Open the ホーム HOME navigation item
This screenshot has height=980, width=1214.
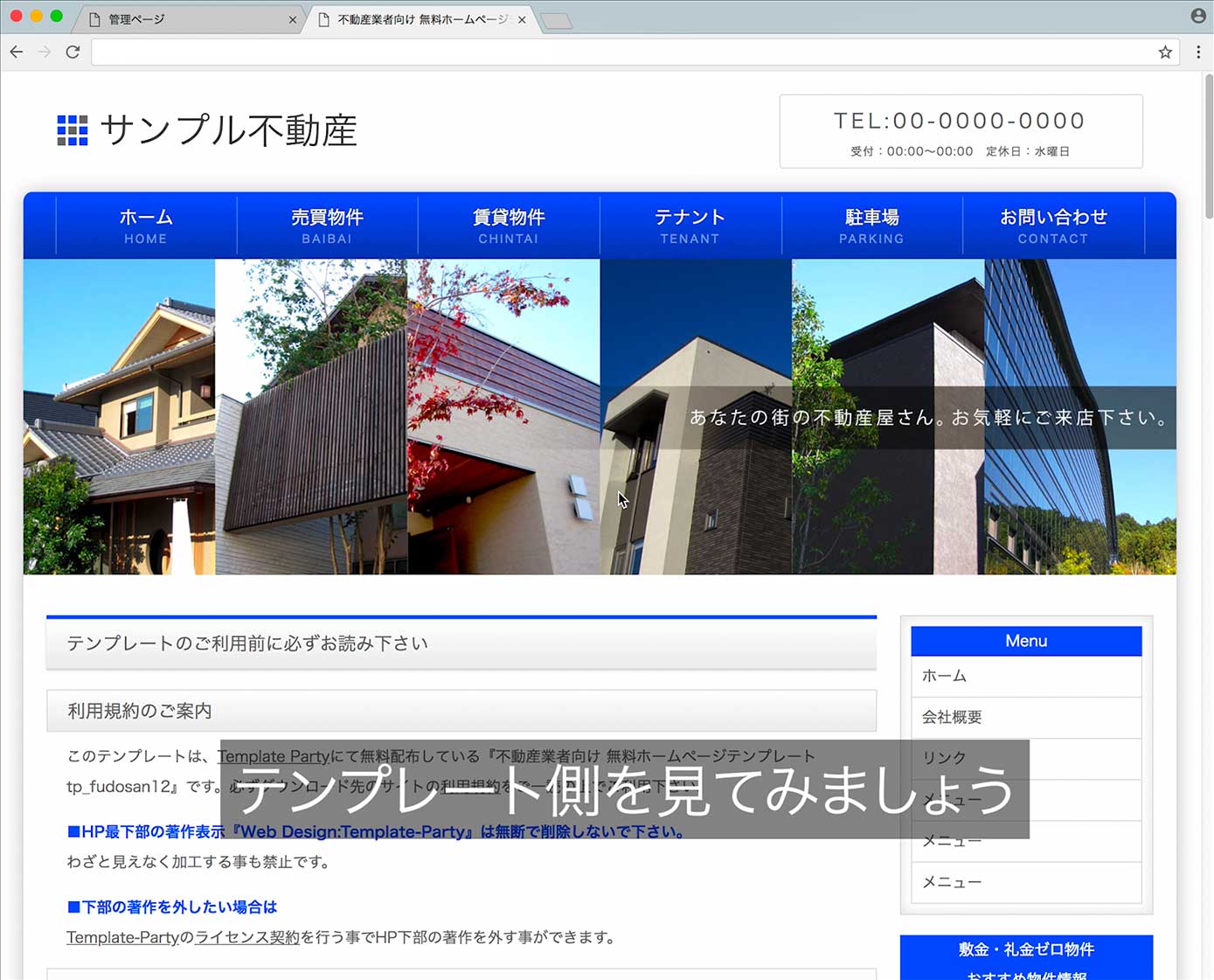(x=146, y=226)
